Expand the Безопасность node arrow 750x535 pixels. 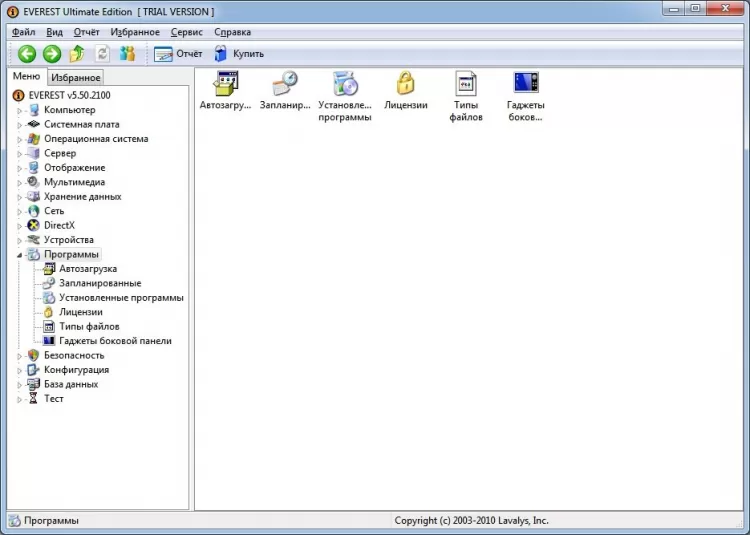20,356
